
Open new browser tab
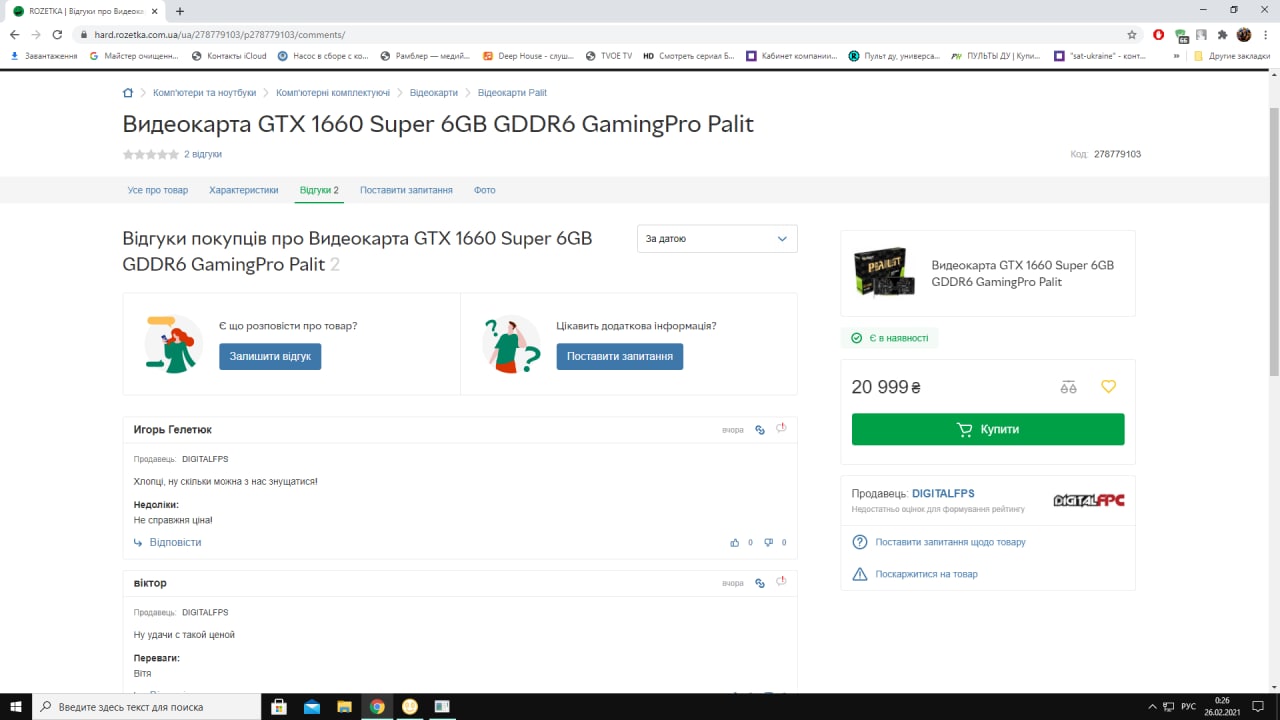(180, 11)
